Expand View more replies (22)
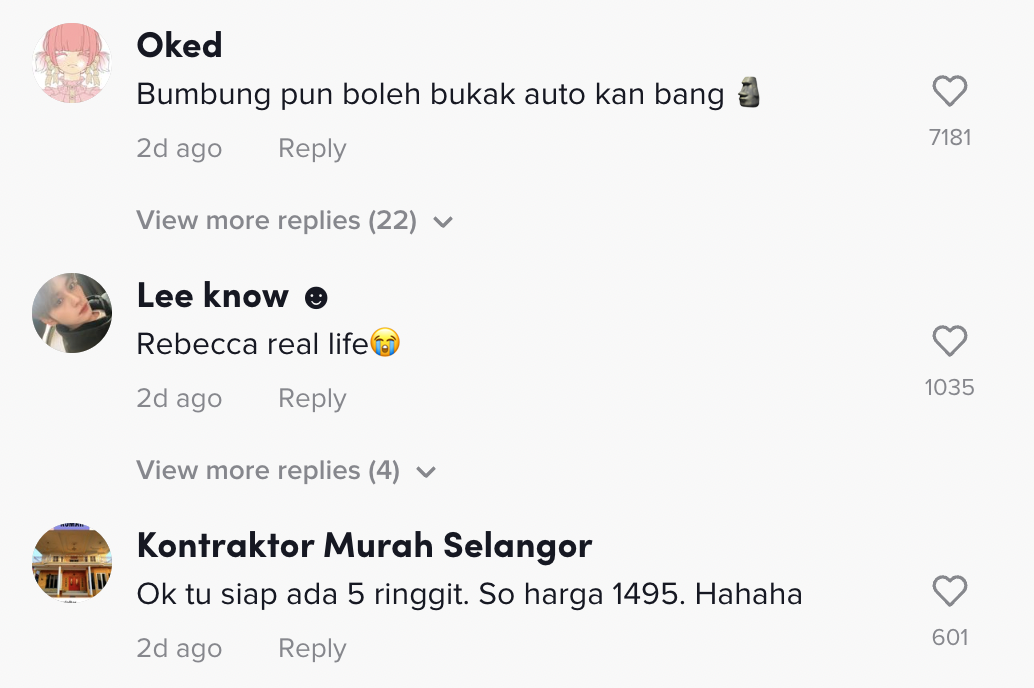The image size is (1034, 688). click(276, 220)
